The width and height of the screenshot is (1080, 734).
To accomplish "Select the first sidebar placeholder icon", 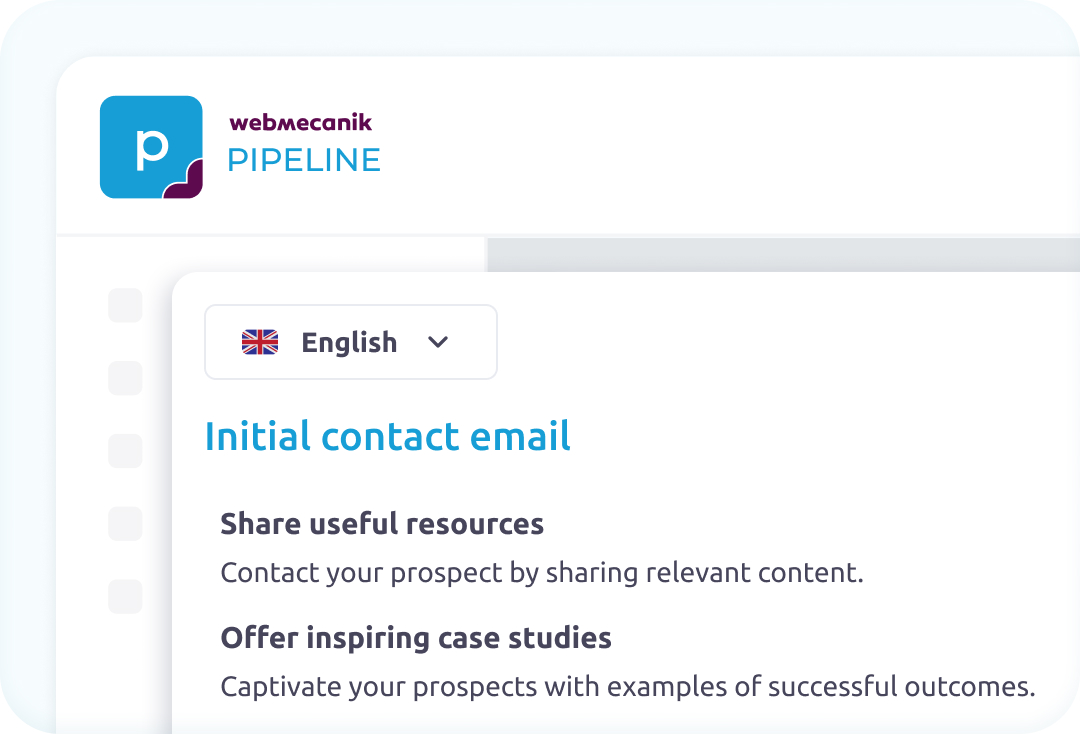I will [125, 306].
